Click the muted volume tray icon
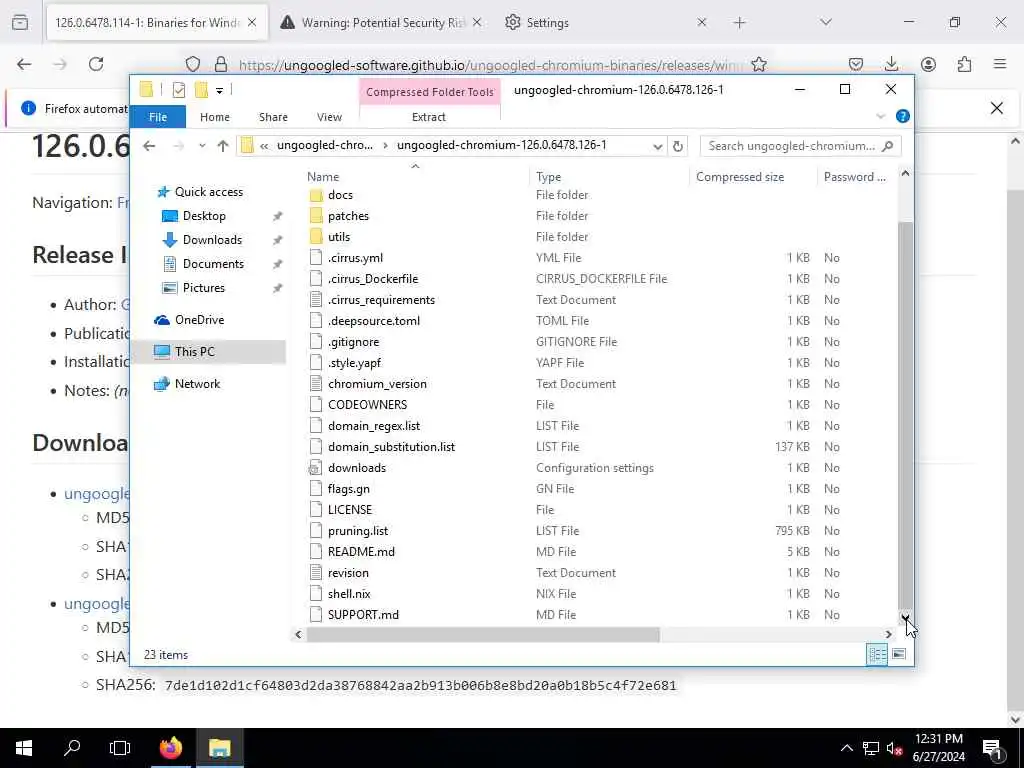This screenshot has width=1024, height=768. point(894,748)
